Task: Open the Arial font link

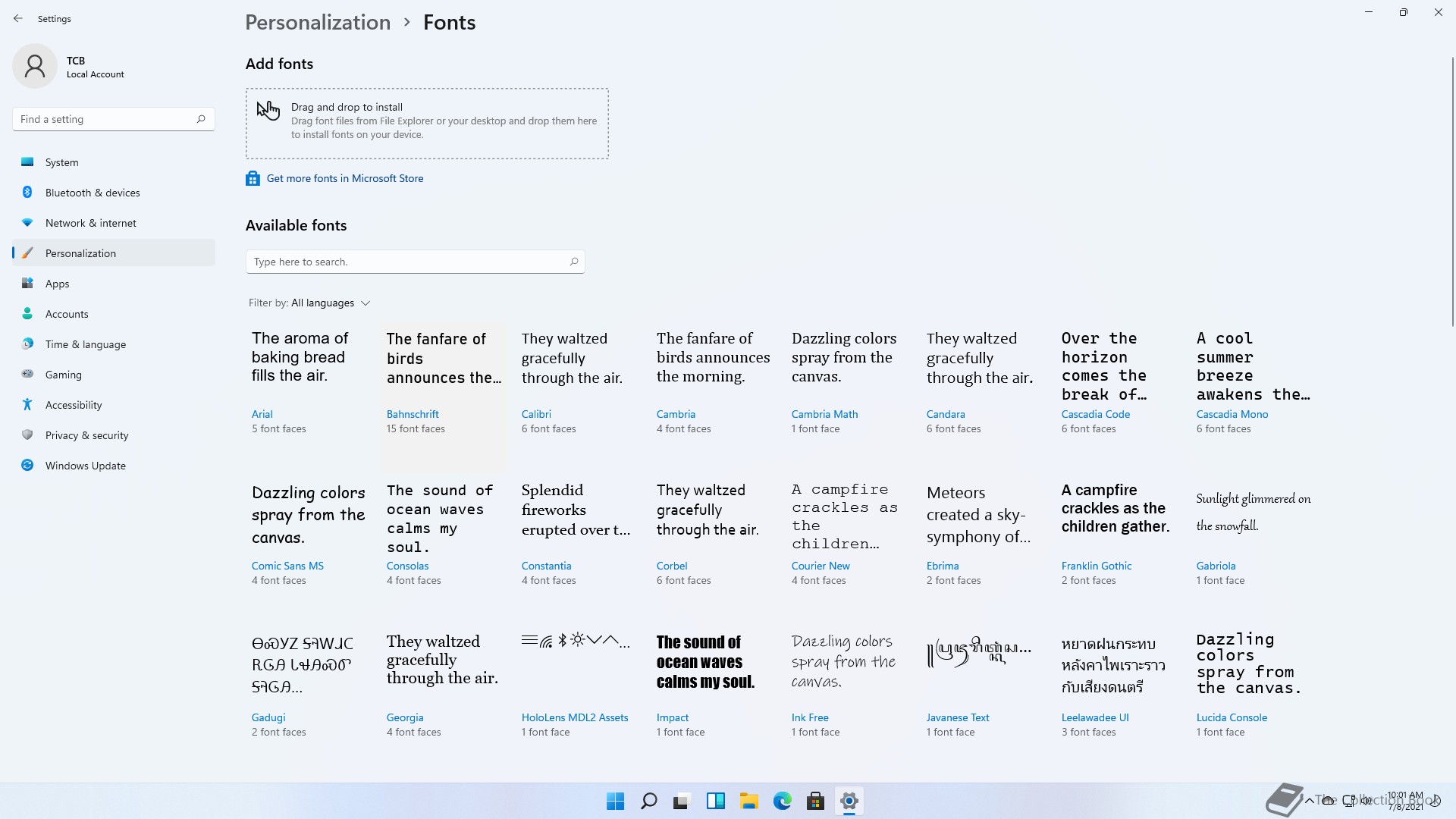Action: coord(262,414)
